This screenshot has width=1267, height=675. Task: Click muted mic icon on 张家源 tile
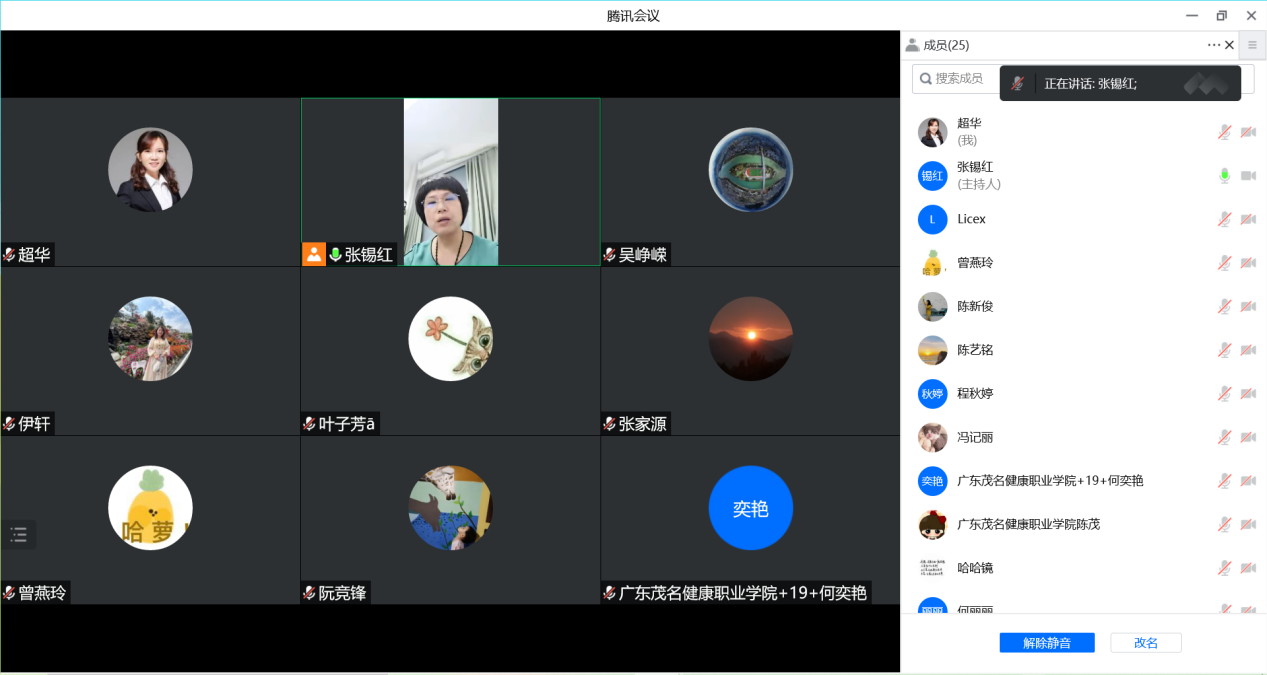(x=609, y=424)
